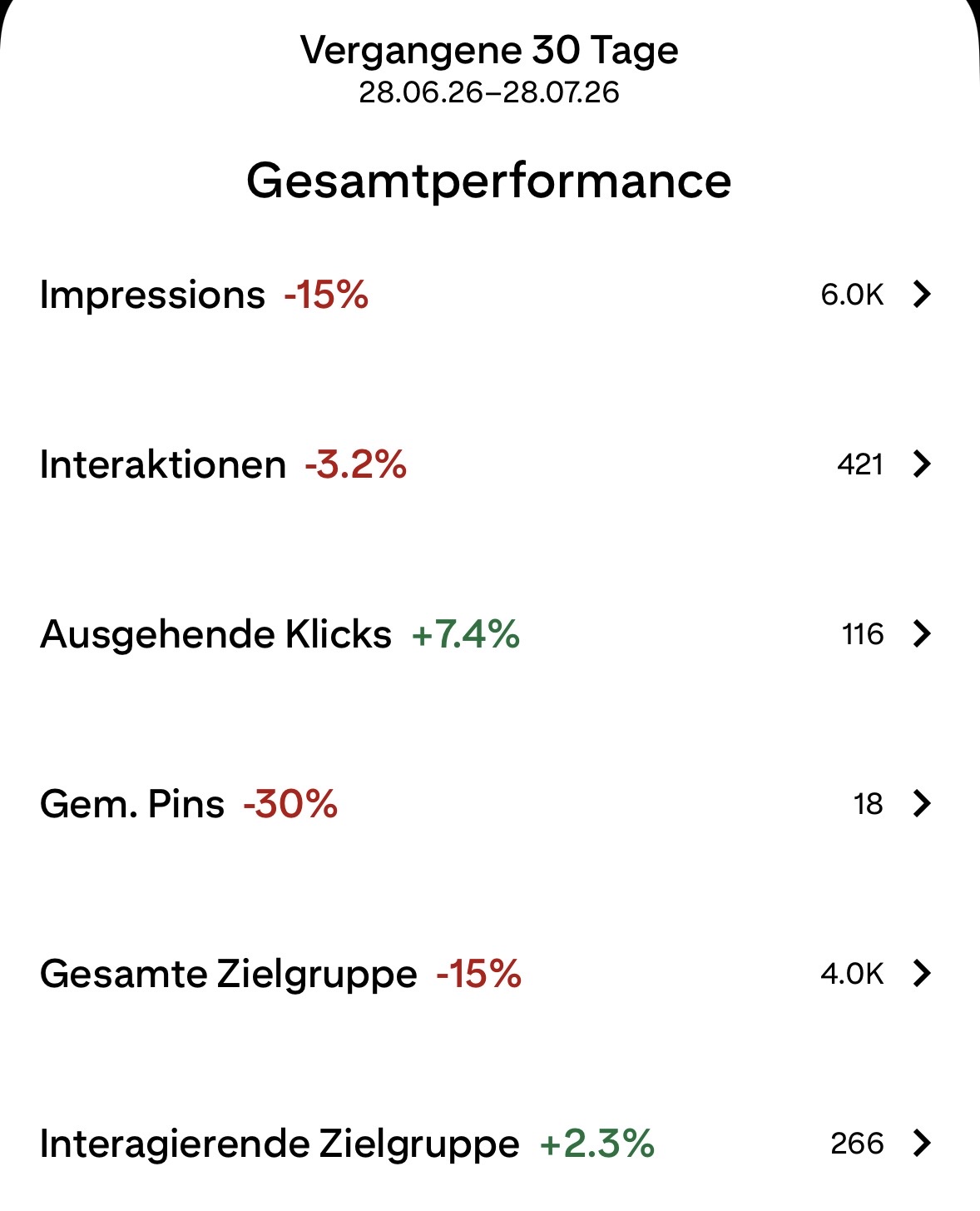Select the Ausgehende Klicks label
The height and width of the screenshot is (1211, 980).
[x=215, y=635]
